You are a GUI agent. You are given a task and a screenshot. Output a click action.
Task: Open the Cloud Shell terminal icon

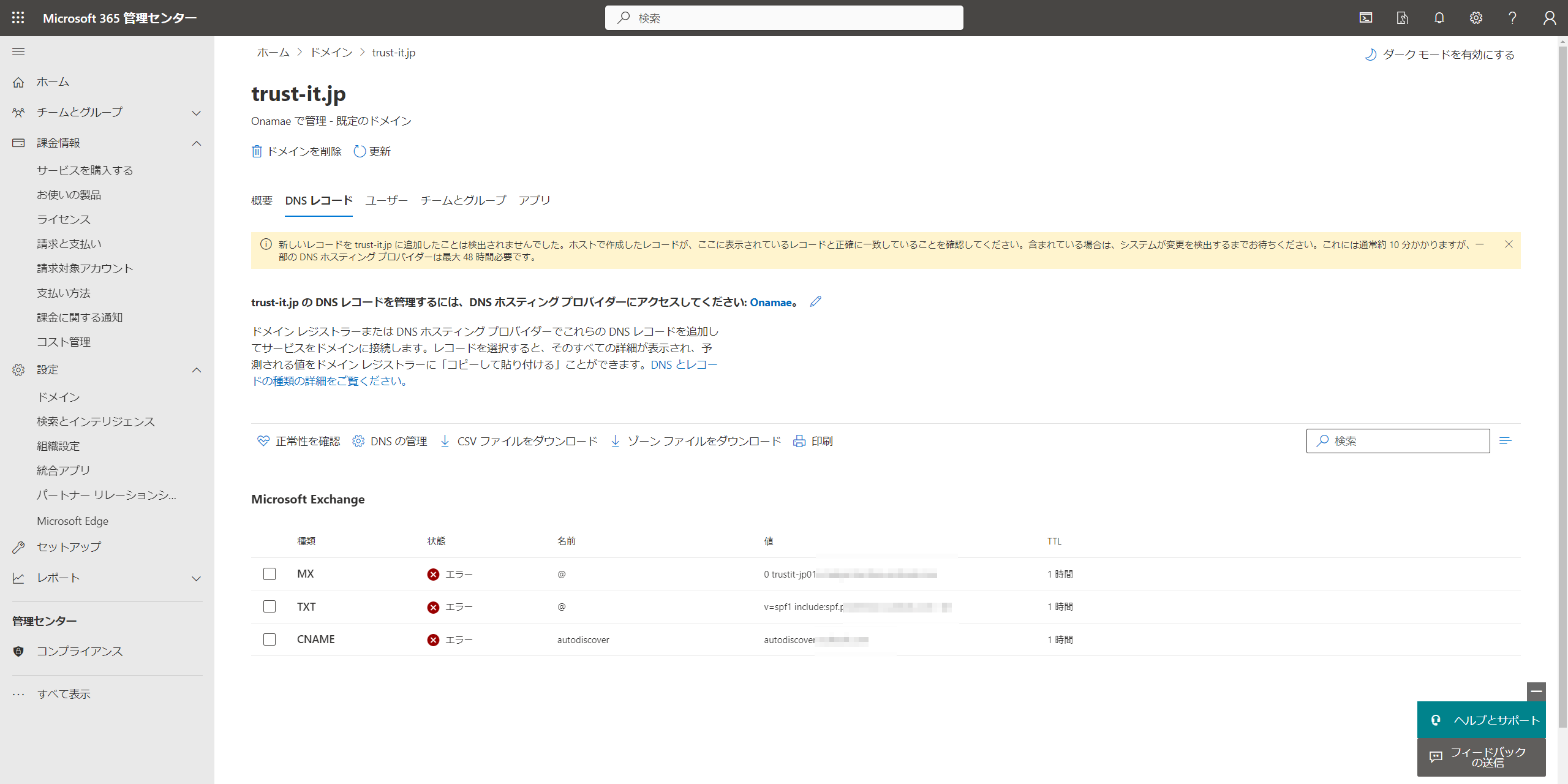1365,18
